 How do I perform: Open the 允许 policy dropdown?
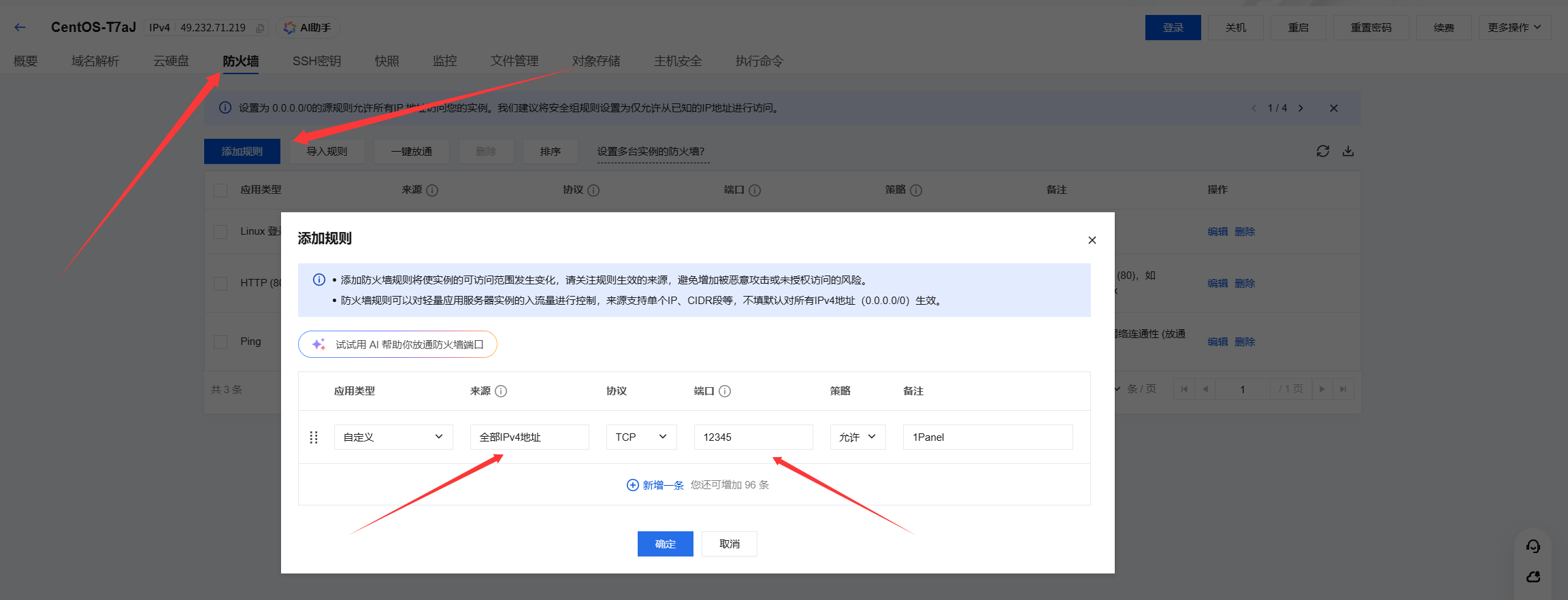(857, 437)
